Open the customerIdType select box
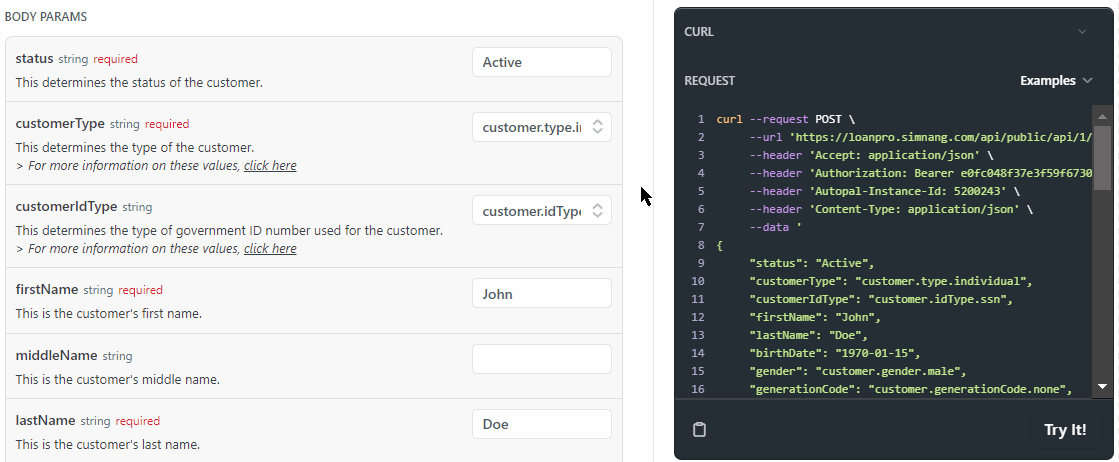The width and height of the screenshot is (1119, 462). 541,211
